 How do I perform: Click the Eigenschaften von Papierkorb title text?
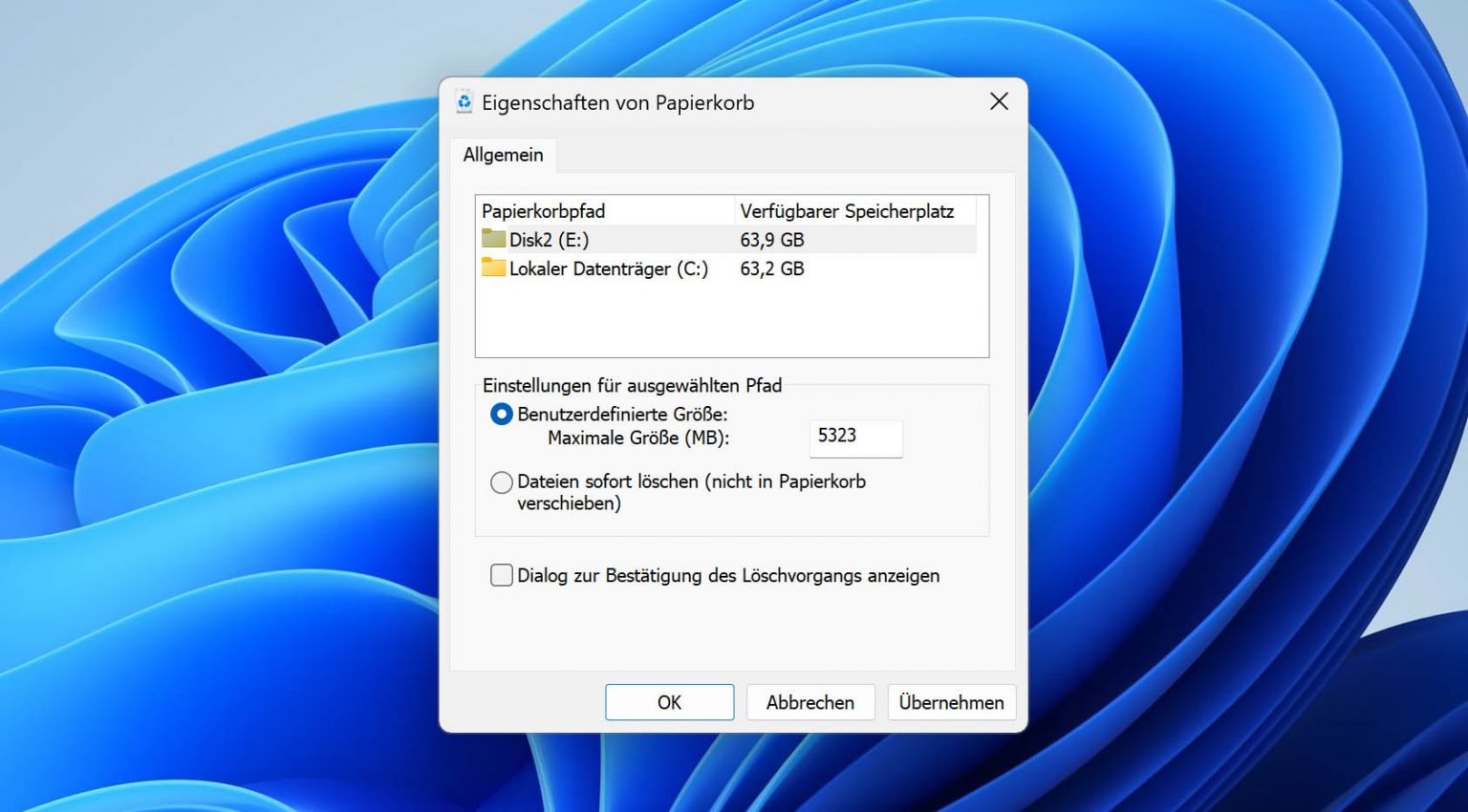(x=617, y=102)
